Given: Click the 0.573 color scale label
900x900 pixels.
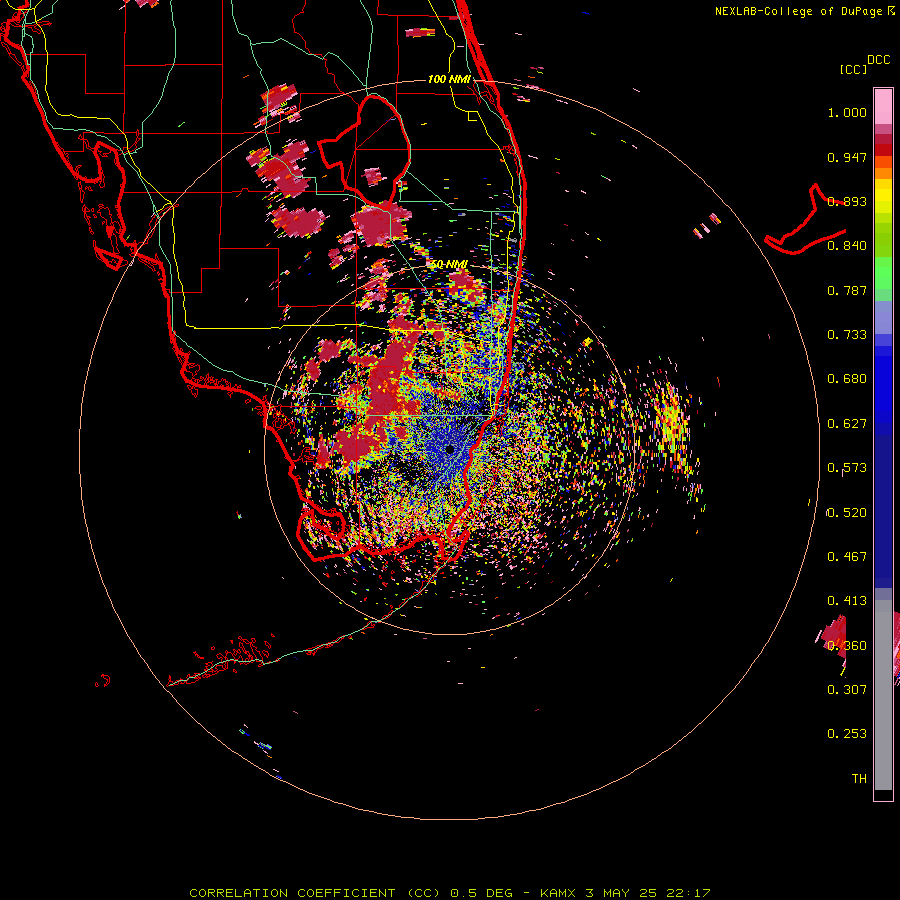Looking at the screenshot, I should (847, 468).
